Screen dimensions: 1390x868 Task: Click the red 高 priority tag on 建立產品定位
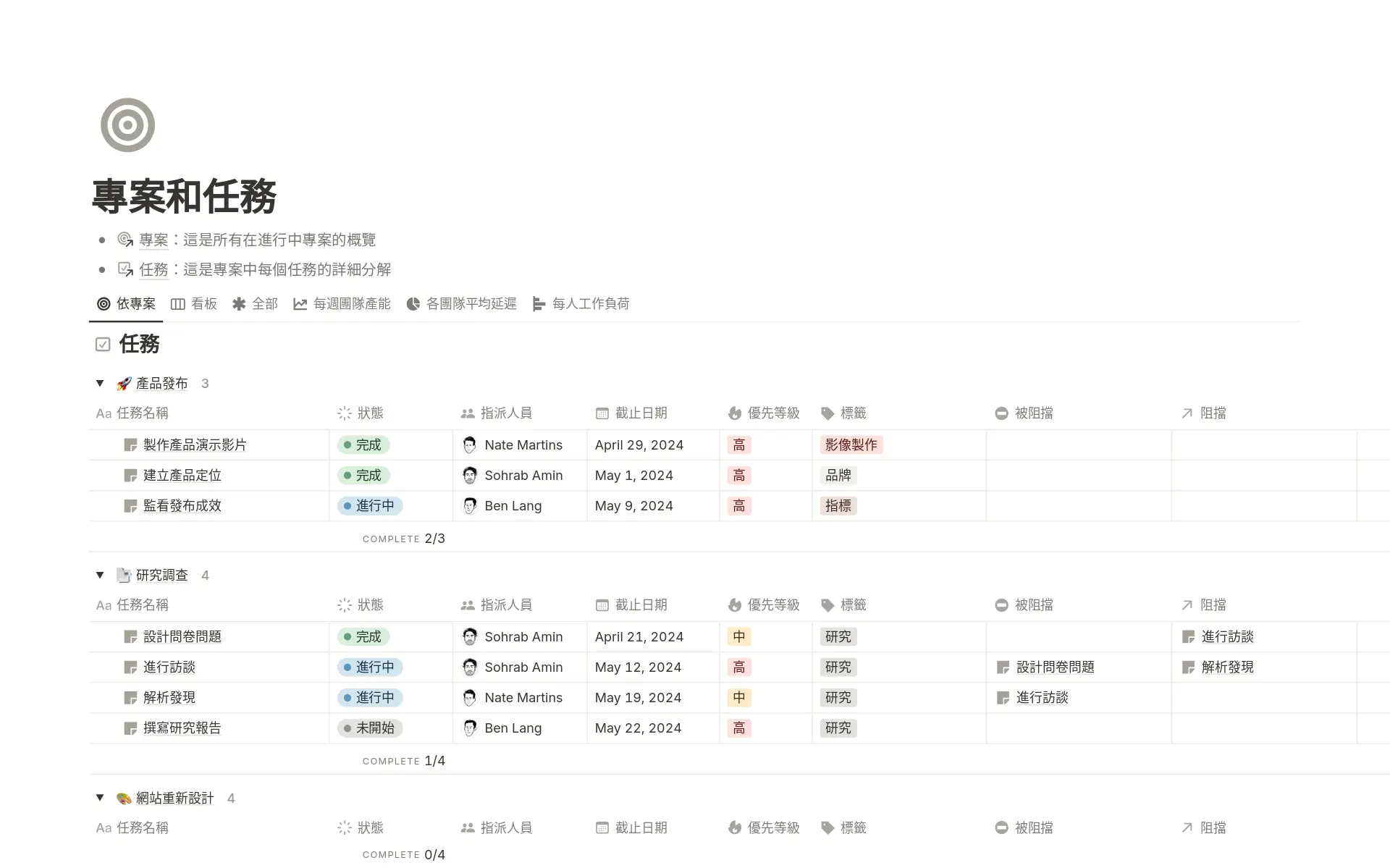(739, 475)
